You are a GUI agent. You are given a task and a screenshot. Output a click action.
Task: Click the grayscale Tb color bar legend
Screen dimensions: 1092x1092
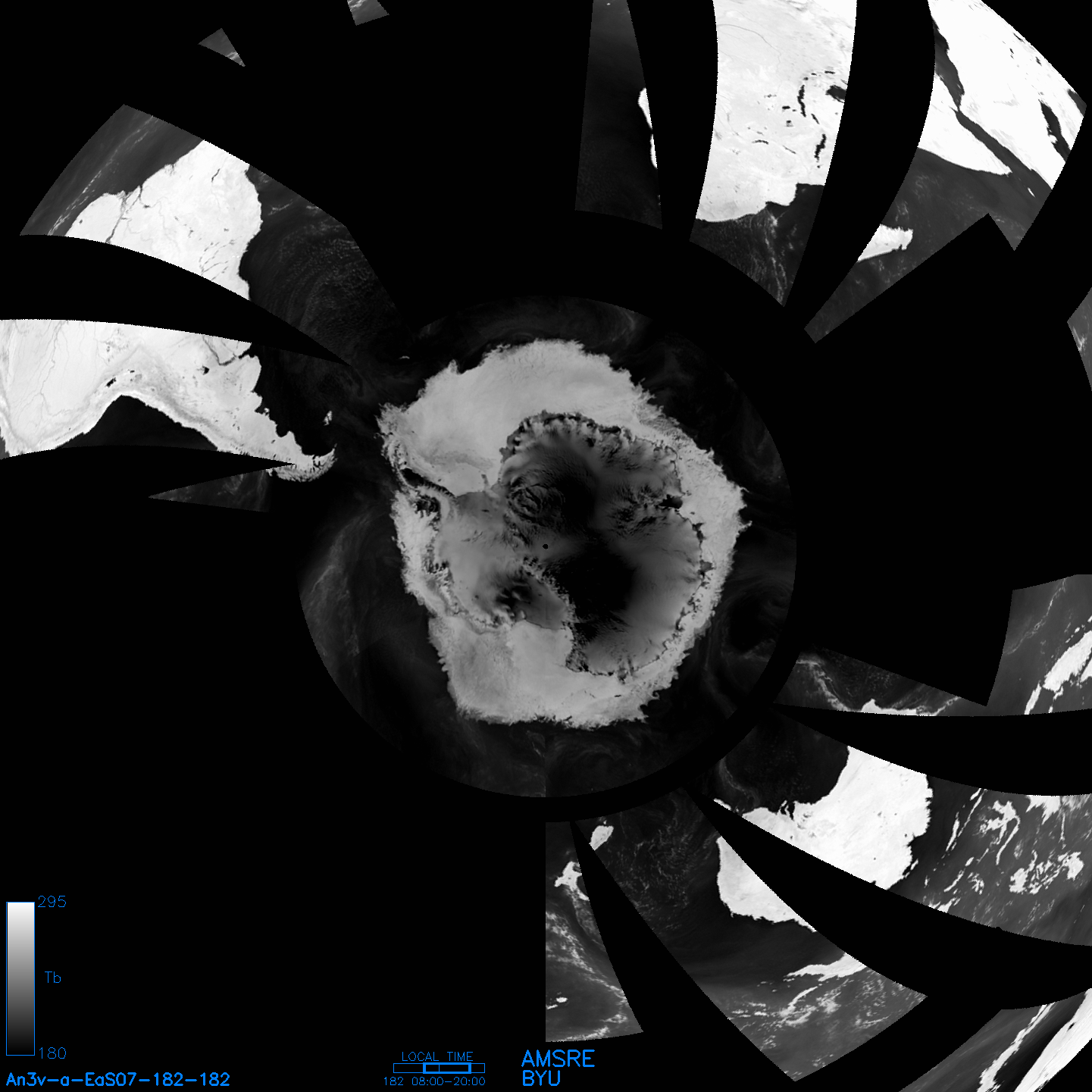point(20,978)
